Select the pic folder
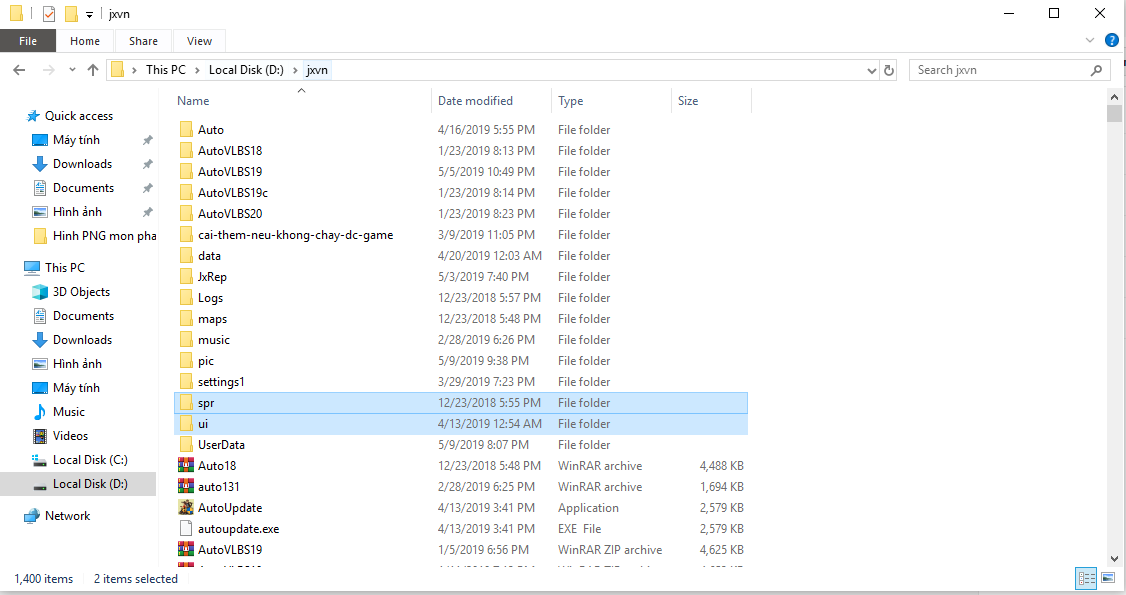This screenshot has width=1126, height=595. tap(461, 360)
